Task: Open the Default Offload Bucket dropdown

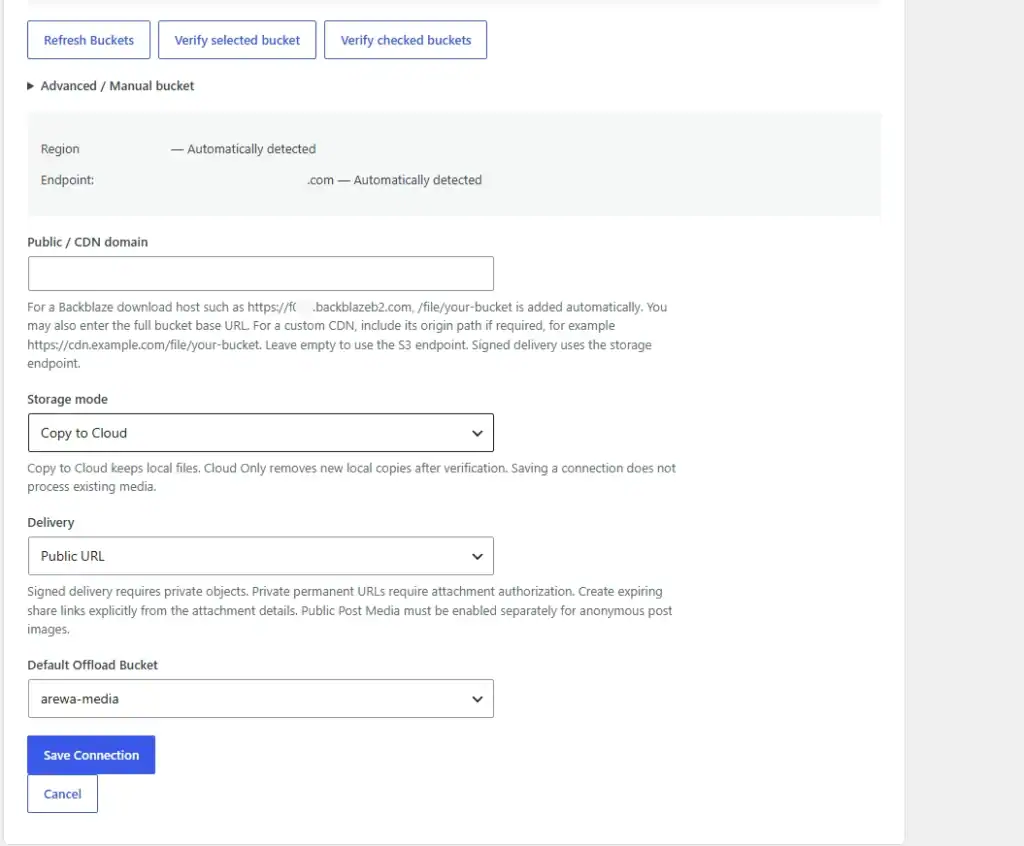Action: pos(261,698)
